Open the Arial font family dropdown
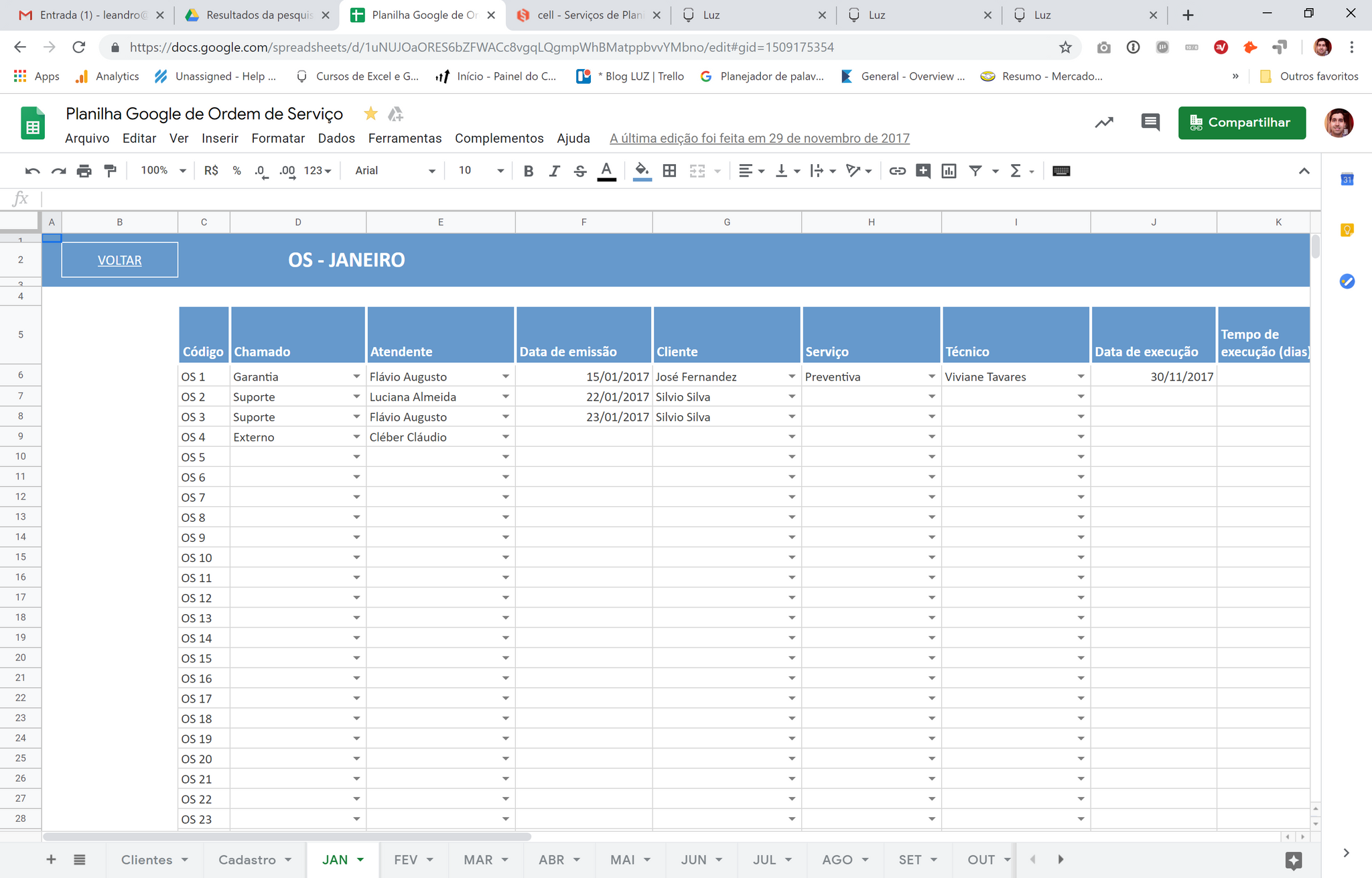The height and width of the screenshot is (878, 1372). (395, 171)
